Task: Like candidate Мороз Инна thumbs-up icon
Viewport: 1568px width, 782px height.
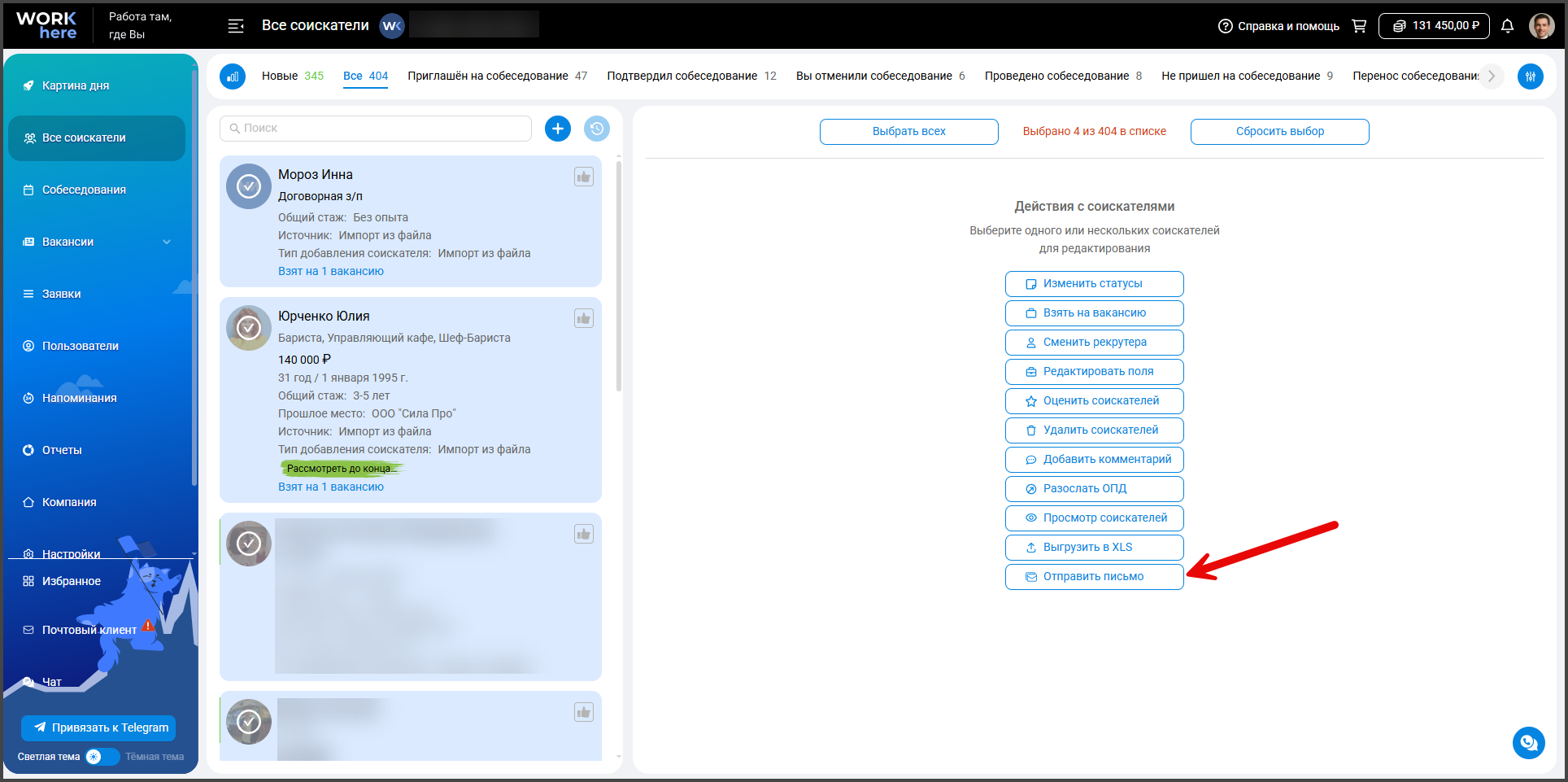Action: click(x=584, y=177)
